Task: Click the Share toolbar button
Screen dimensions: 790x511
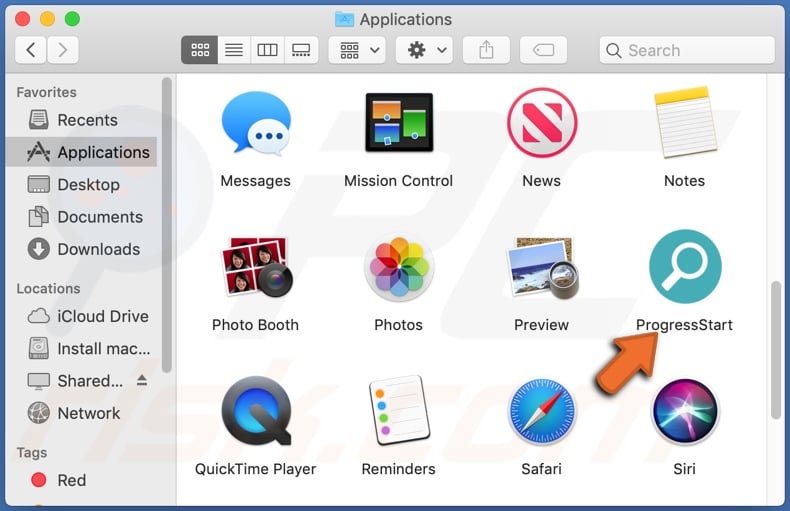Action: point(486,50)
